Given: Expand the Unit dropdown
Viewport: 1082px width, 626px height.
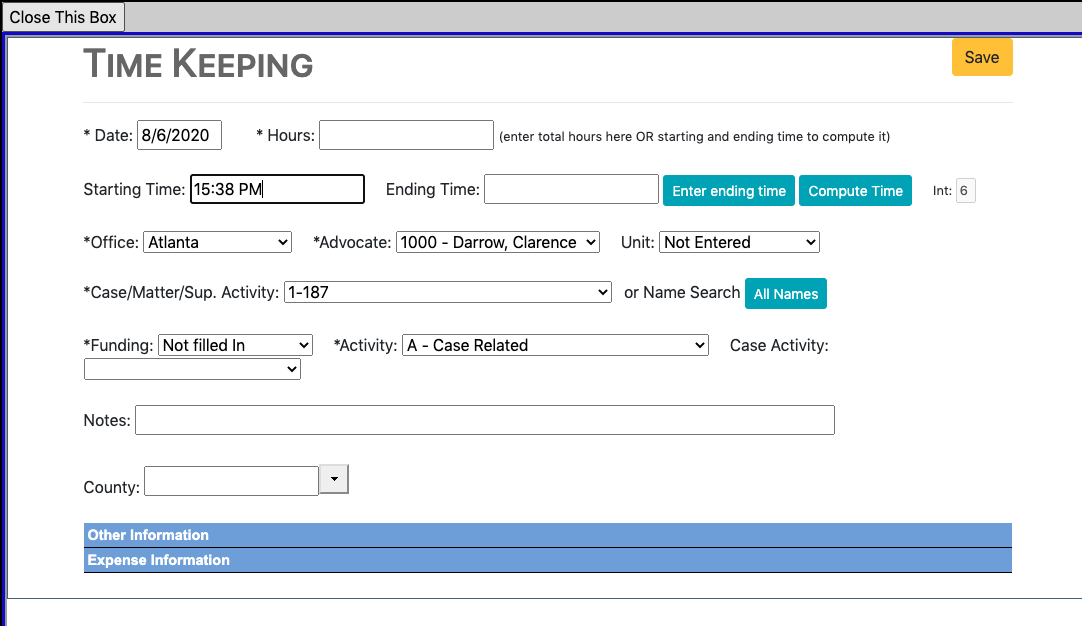Looking at the screenshot, I should (739, 242).
